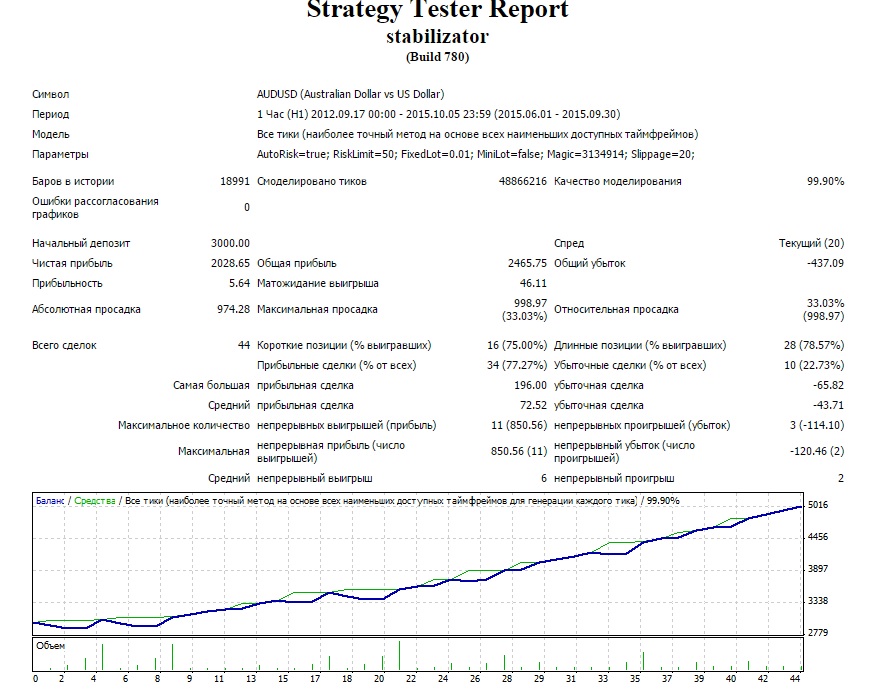Click total trades value 44
The width and height of the screenshot is (887, 693).
tap(244, 346)
